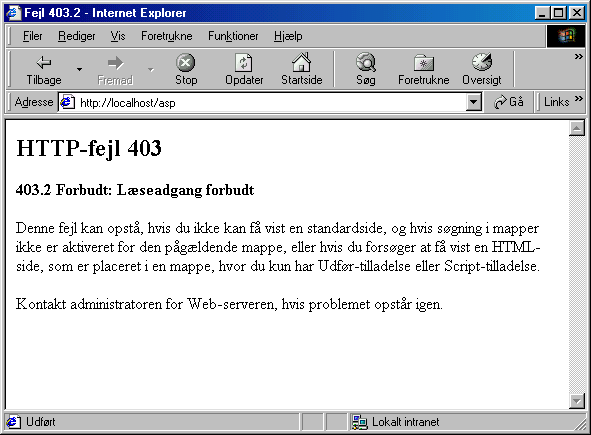Refresh page using the Opdater icon
The height and width of the screenshot is (435, 591).
244,63
